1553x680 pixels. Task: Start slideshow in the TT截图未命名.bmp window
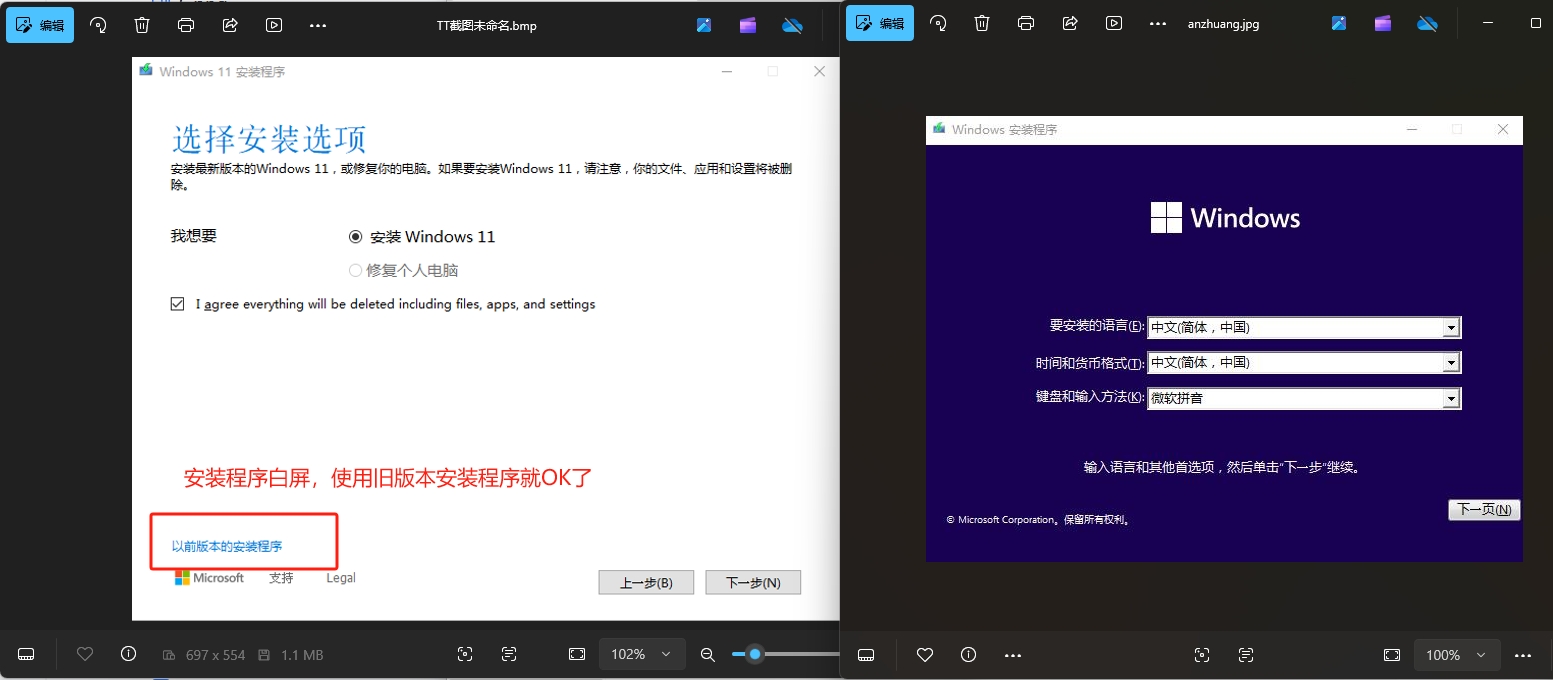click(x=274, y=25)
